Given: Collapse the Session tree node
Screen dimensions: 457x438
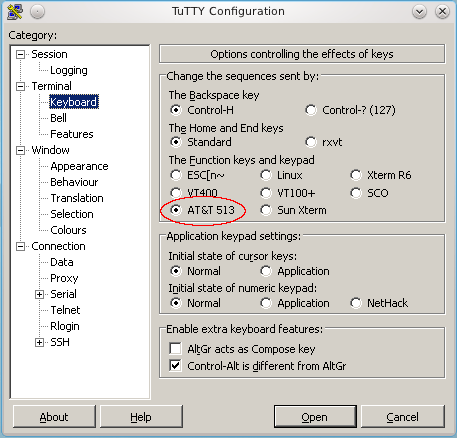Looking at the screenshot, I should (x=21, y=54).
